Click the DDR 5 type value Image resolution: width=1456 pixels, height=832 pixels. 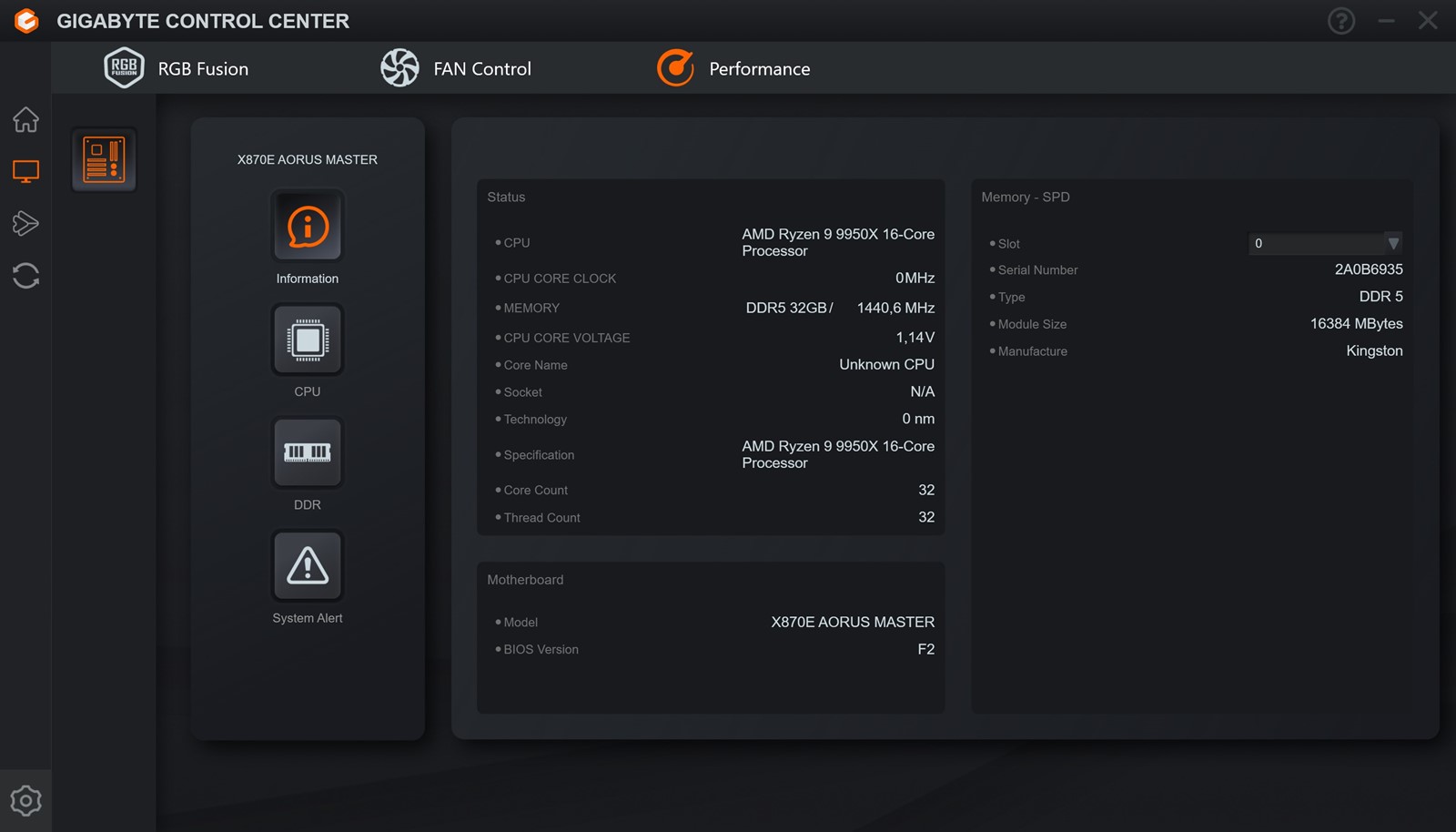pos(1380,297)
